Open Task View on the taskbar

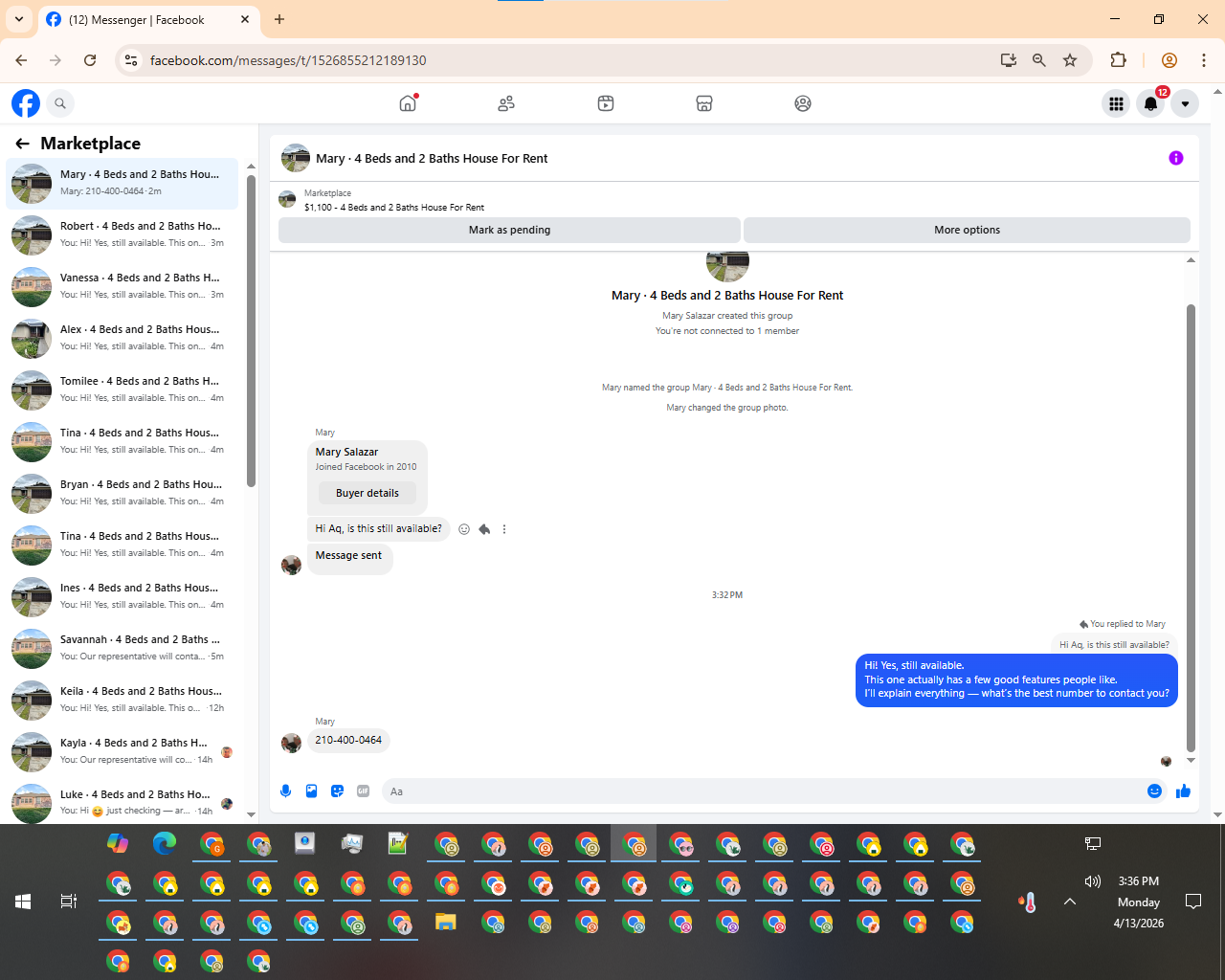(69, 902)
